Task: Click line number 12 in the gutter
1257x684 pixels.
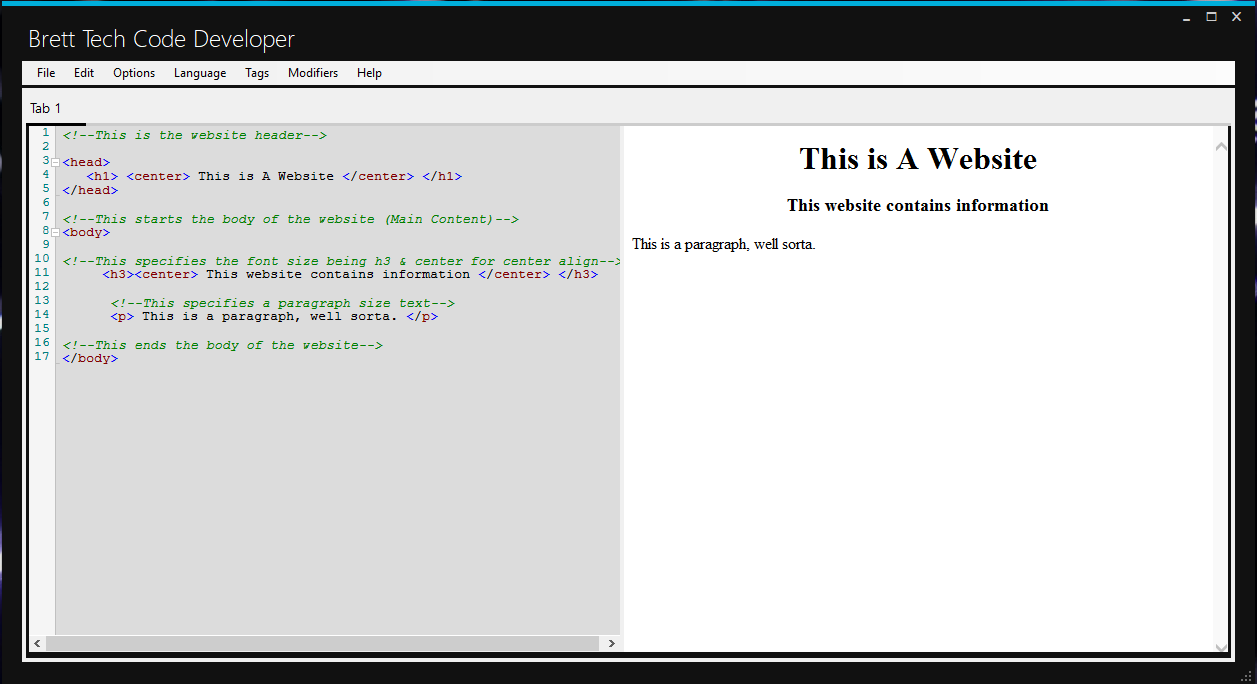Action: point(42,286)
